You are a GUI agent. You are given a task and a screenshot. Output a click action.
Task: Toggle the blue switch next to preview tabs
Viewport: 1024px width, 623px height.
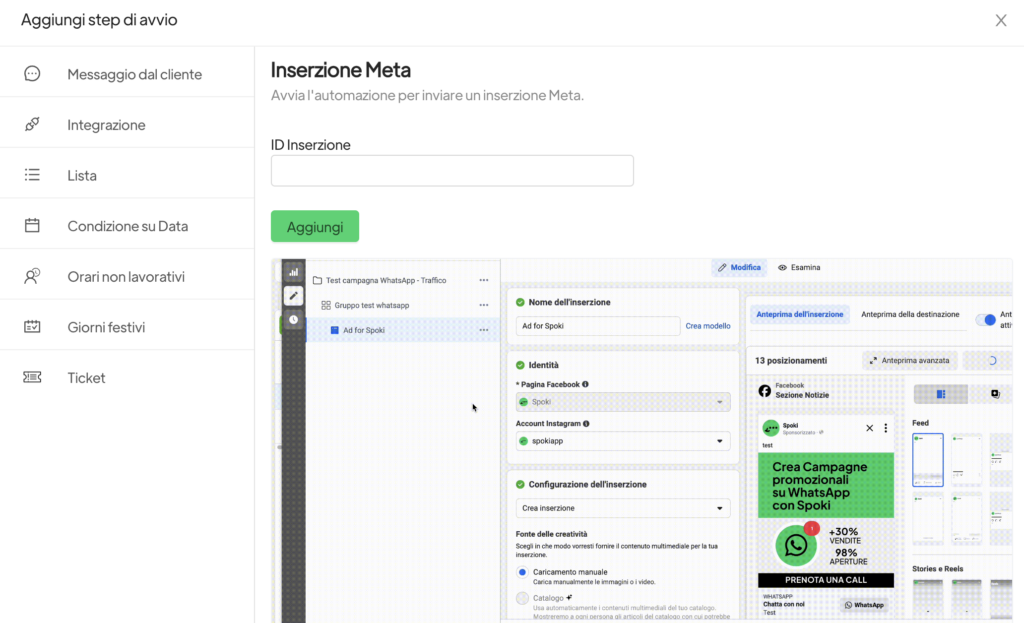click(985, 320)
